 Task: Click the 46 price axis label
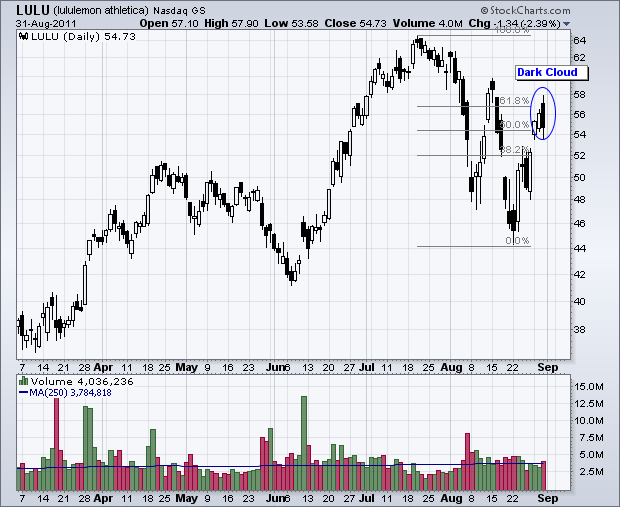580,223
